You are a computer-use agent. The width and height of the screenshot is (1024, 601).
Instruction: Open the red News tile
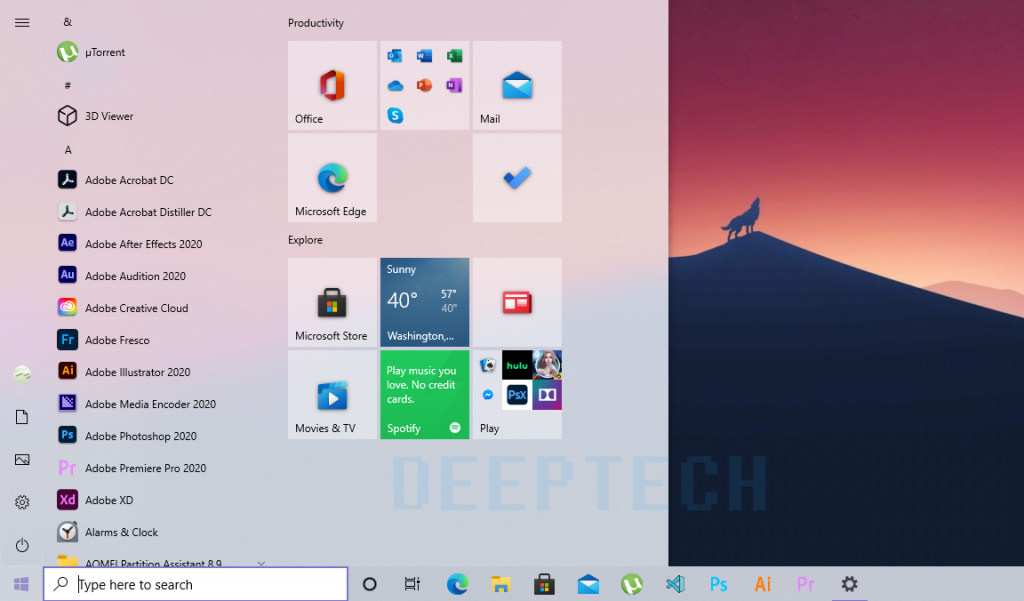pos(517,302)
